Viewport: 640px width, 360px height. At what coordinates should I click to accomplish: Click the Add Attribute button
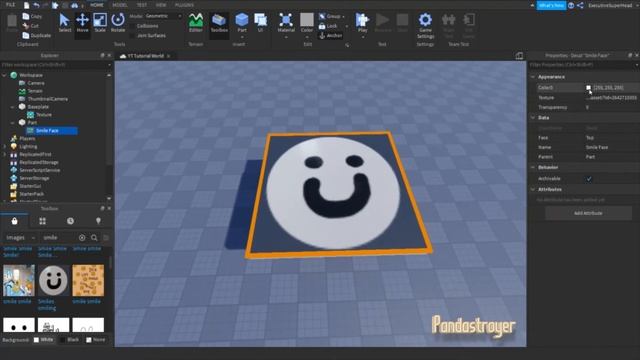point(588,213)
